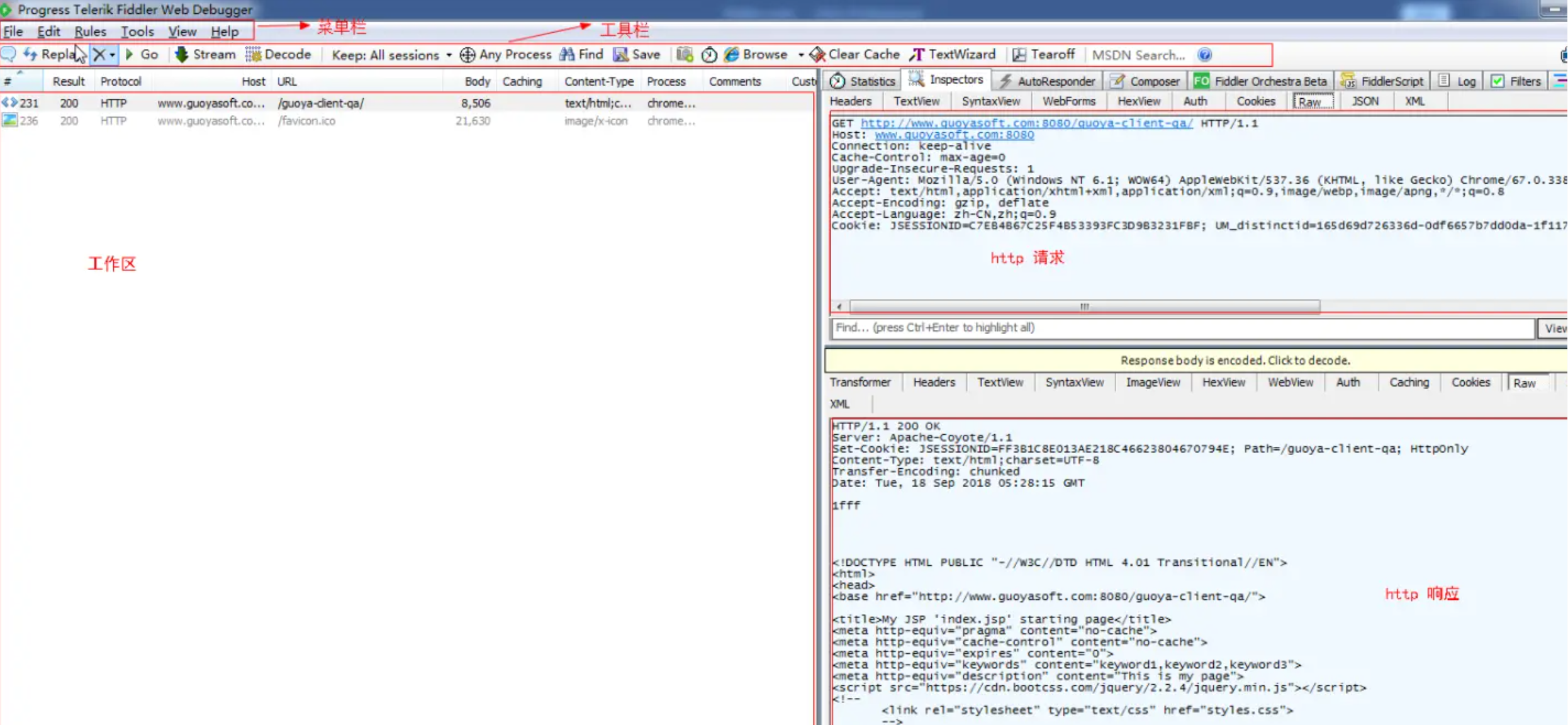Open the View menu

point(182,31)
